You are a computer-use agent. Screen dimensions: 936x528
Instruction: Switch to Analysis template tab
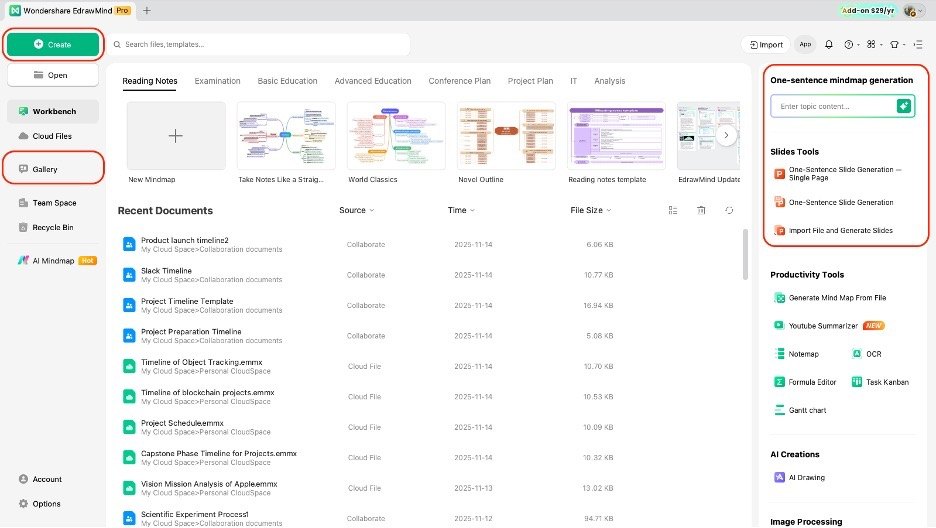pos(609,81)
